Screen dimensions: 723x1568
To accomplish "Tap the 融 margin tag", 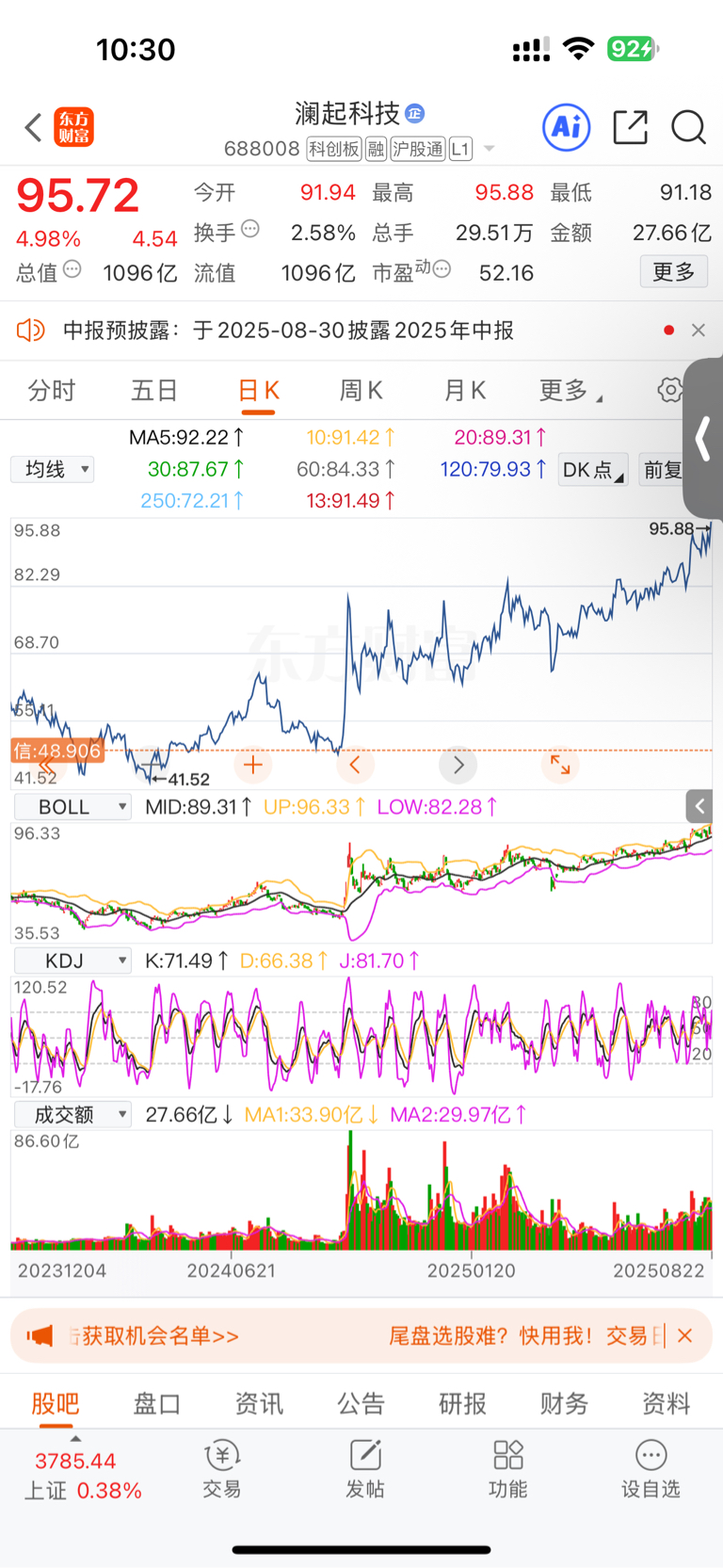I will point(377,149).
